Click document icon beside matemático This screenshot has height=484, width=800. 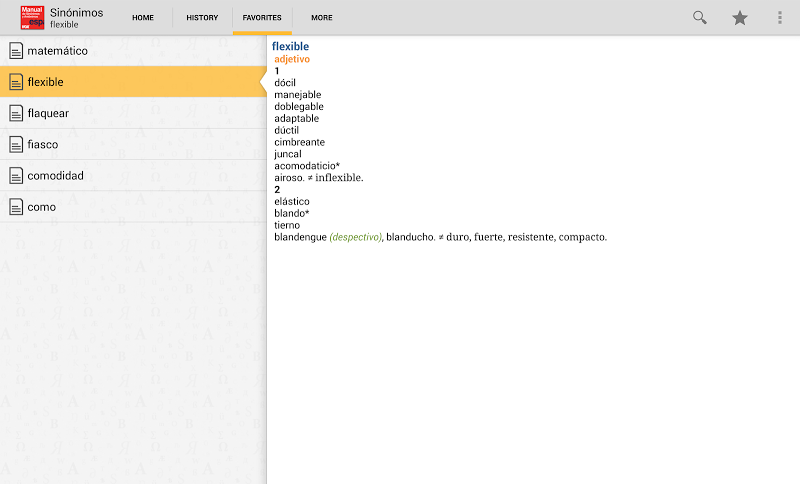tap(16, 51)
